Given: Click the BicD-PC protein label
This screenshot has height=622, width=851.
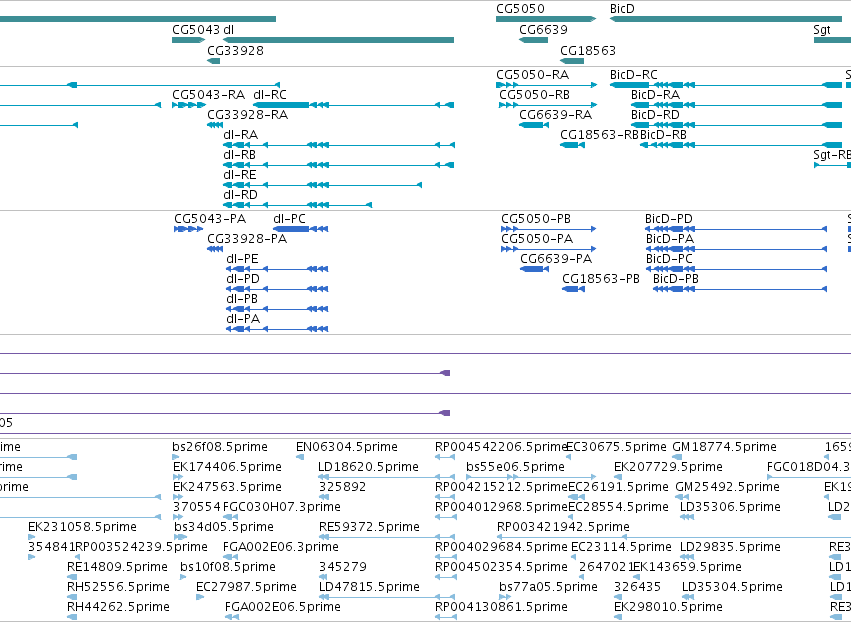Looking at the screenshot, I should pos(669,259).
